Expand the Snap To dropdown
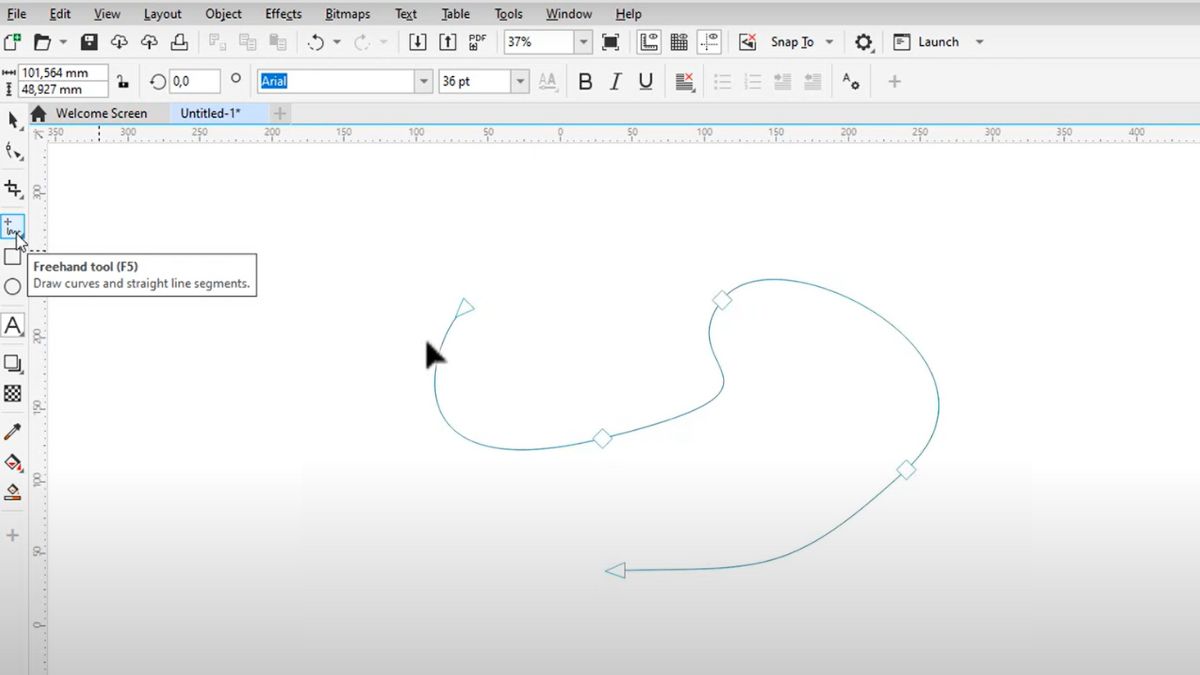The width and height of the screenshot is (1200, 675). [829, 42]
